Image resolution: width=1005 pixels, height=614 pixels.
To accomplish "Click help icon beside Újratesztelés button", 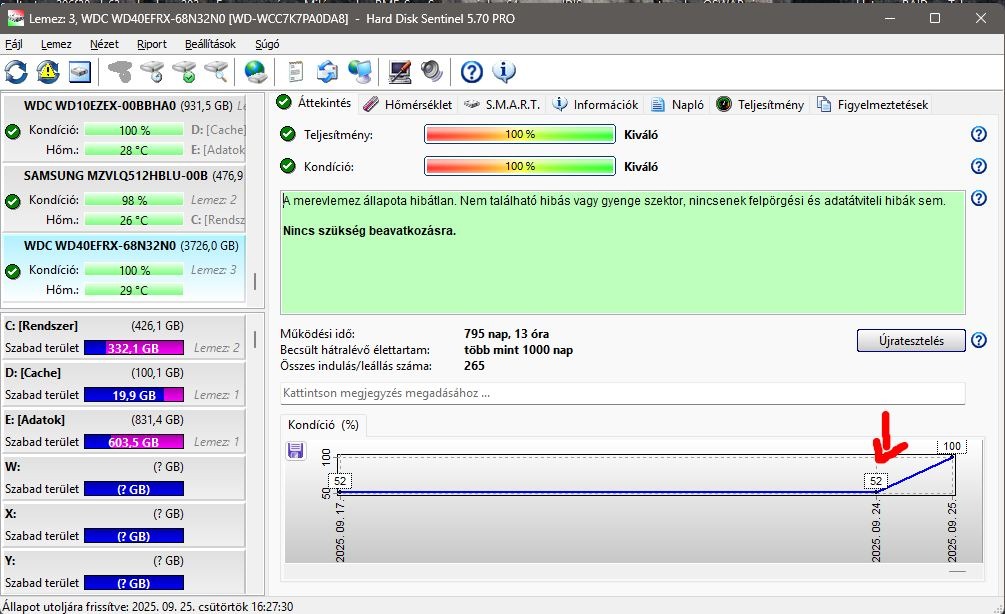I will point(979,340).
